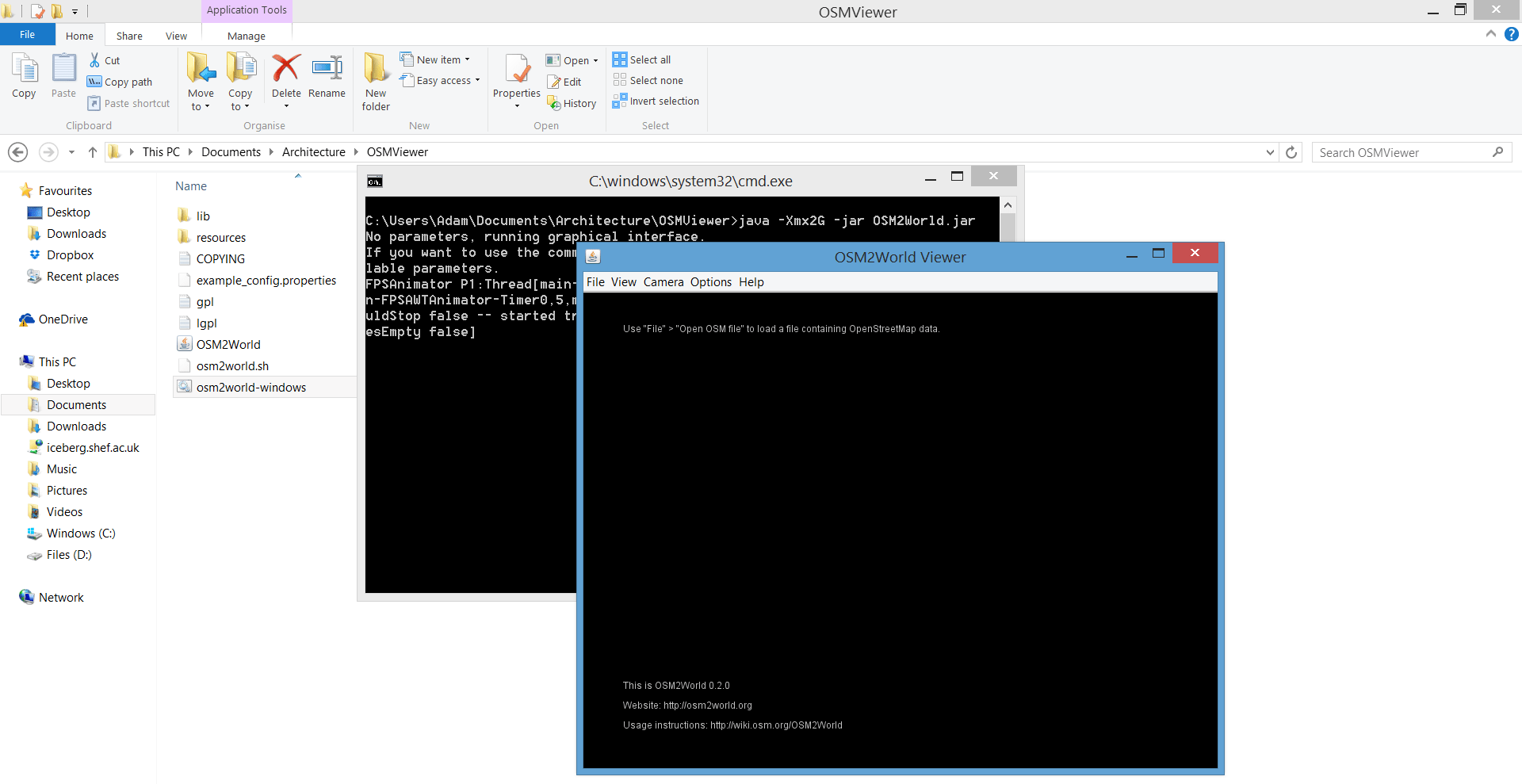Expand the Easy access dropdown
The image size is (1522, 784).
(477, 80)
